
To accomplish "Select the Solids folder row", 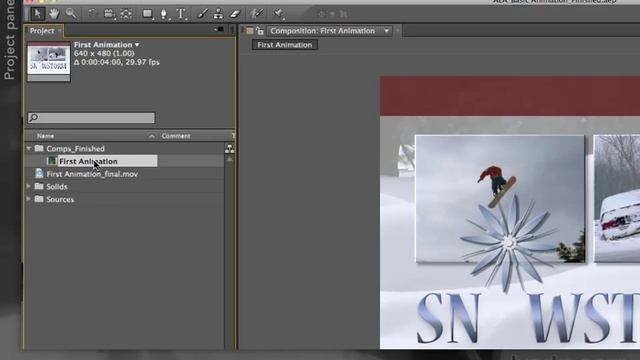I will click(x=124, y=187).
